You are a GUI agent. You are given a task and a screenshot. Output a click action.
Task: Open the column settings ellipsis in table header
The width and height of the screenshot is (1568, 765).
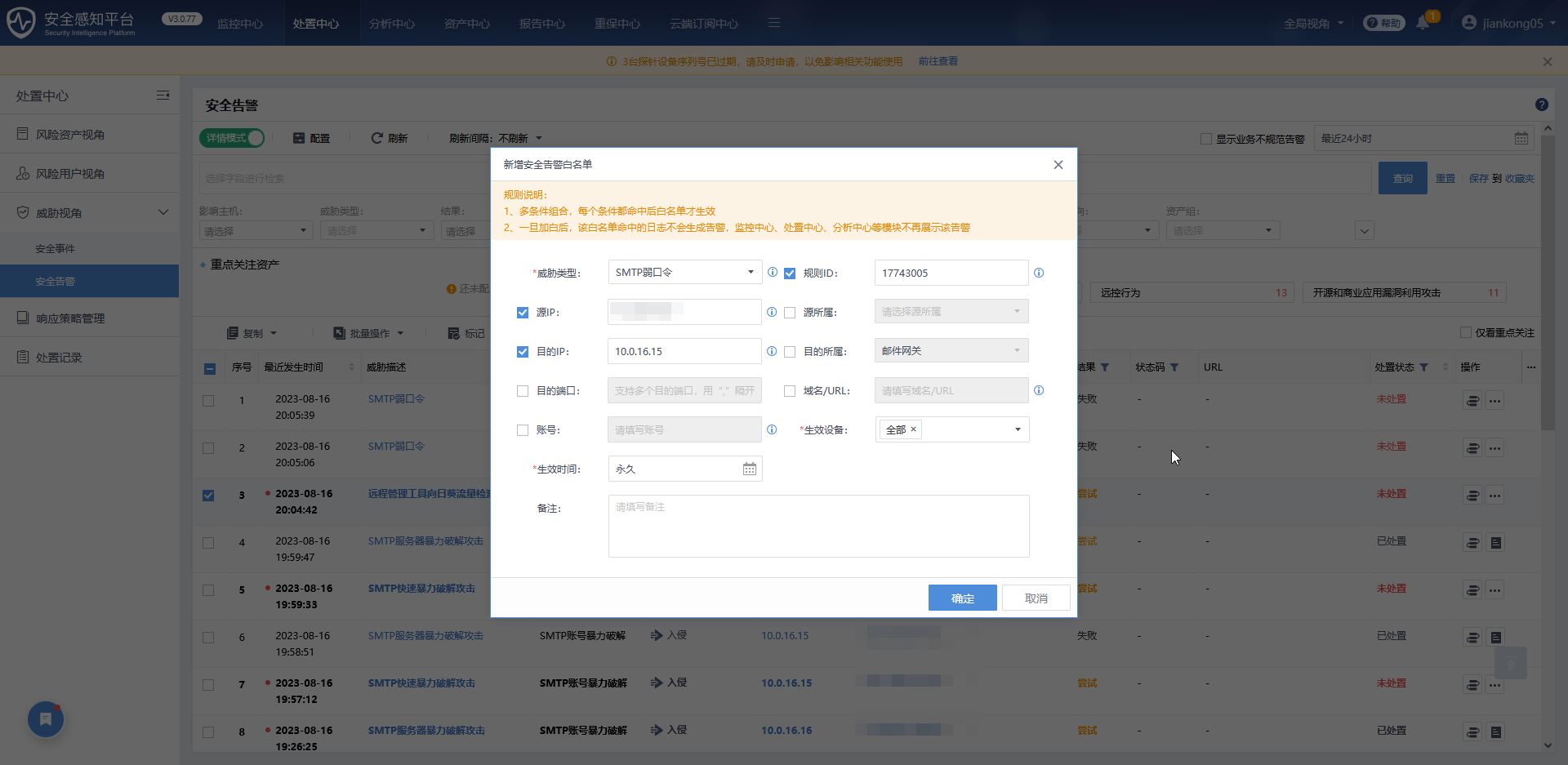[1530, 367]
